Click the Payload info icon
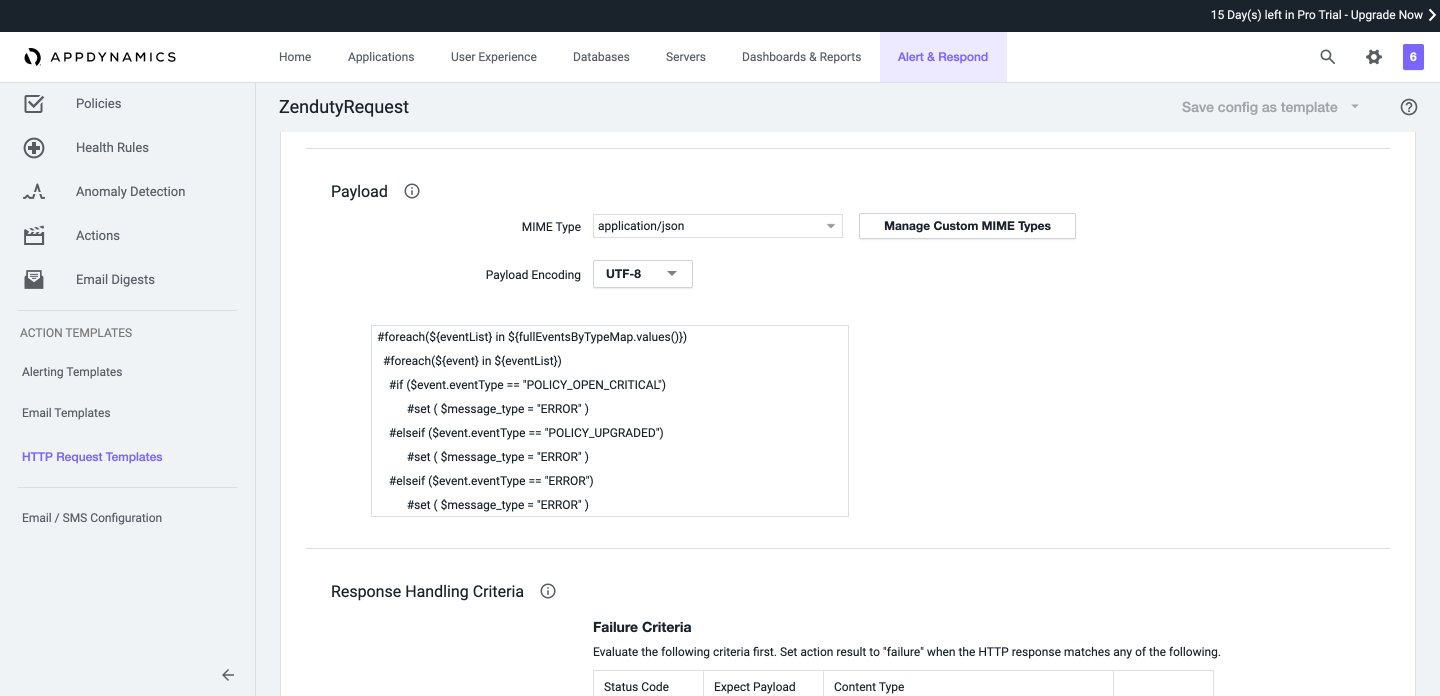1440x696 pixels. click(x=412, y=191)
